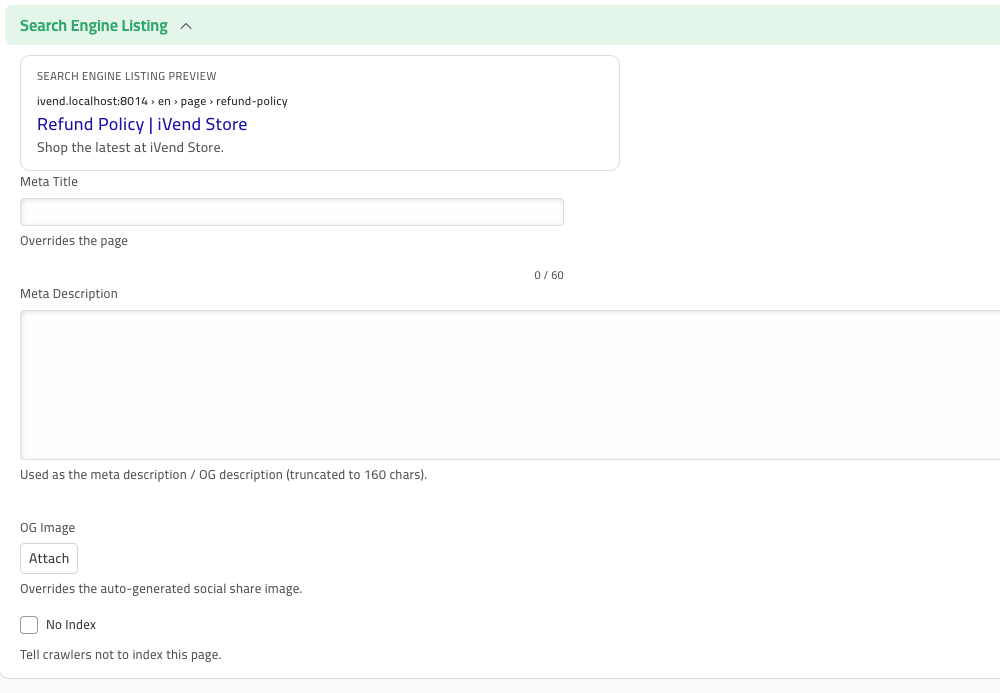The width and height of the screenshot is (1000, 693).
Task: Open the Refund Policy | iVend Store preview link
Action: click(142, 124)
